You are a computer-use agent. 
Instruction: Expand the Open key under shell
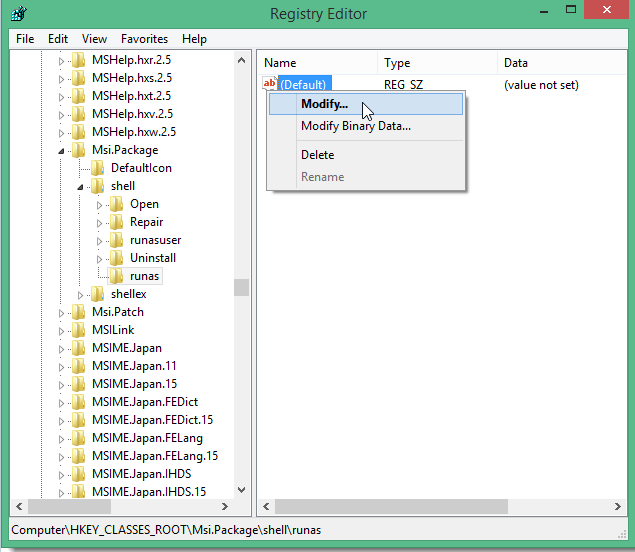tap(99, 204)
